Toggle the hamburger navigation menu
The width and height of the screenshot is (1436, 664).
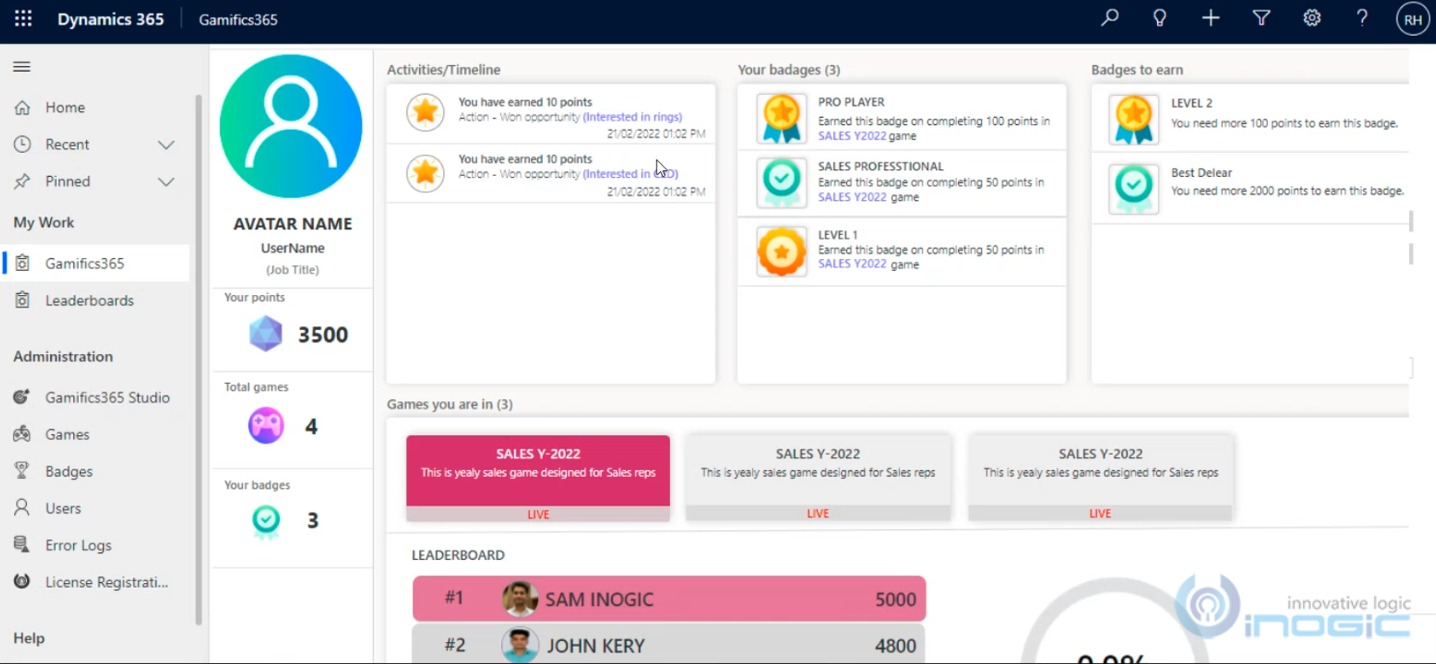tap(21, 67)
